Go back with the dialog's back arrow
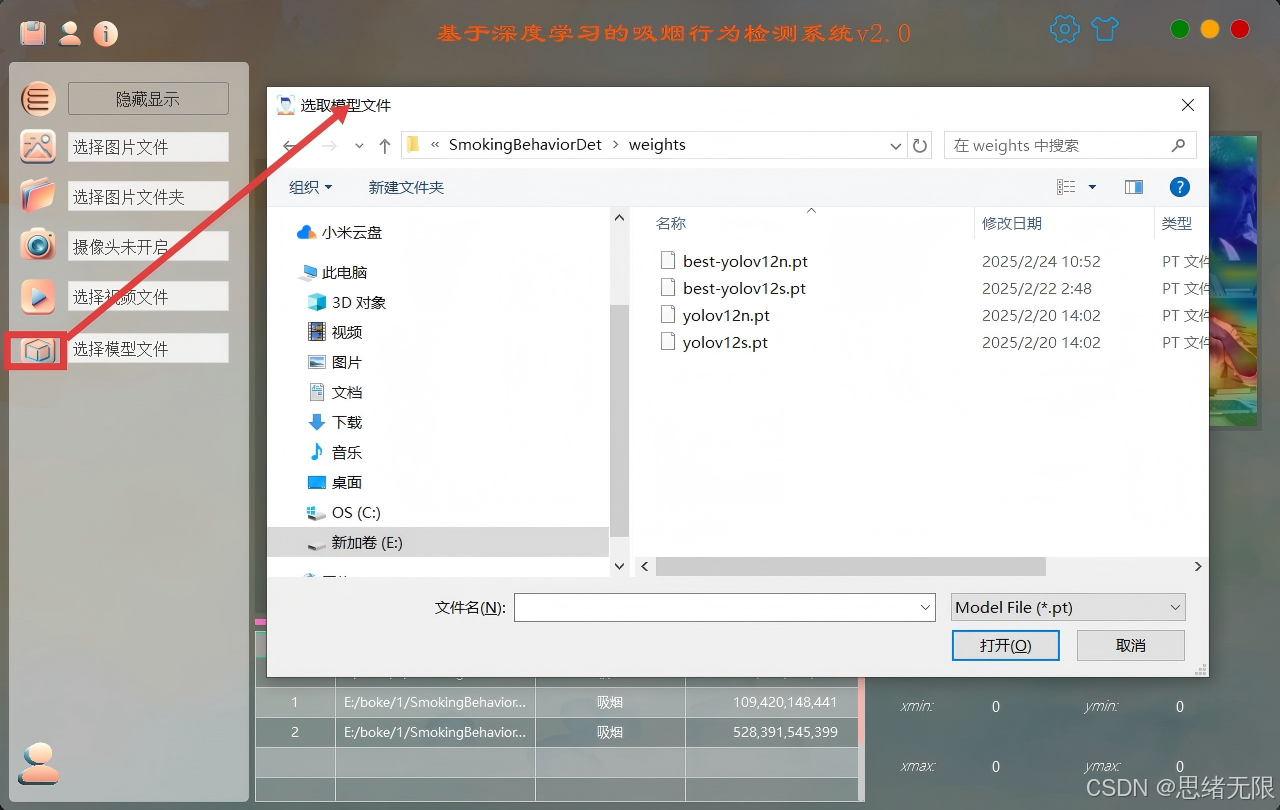This screenshot has height=810, width=1280. [290, 146]
